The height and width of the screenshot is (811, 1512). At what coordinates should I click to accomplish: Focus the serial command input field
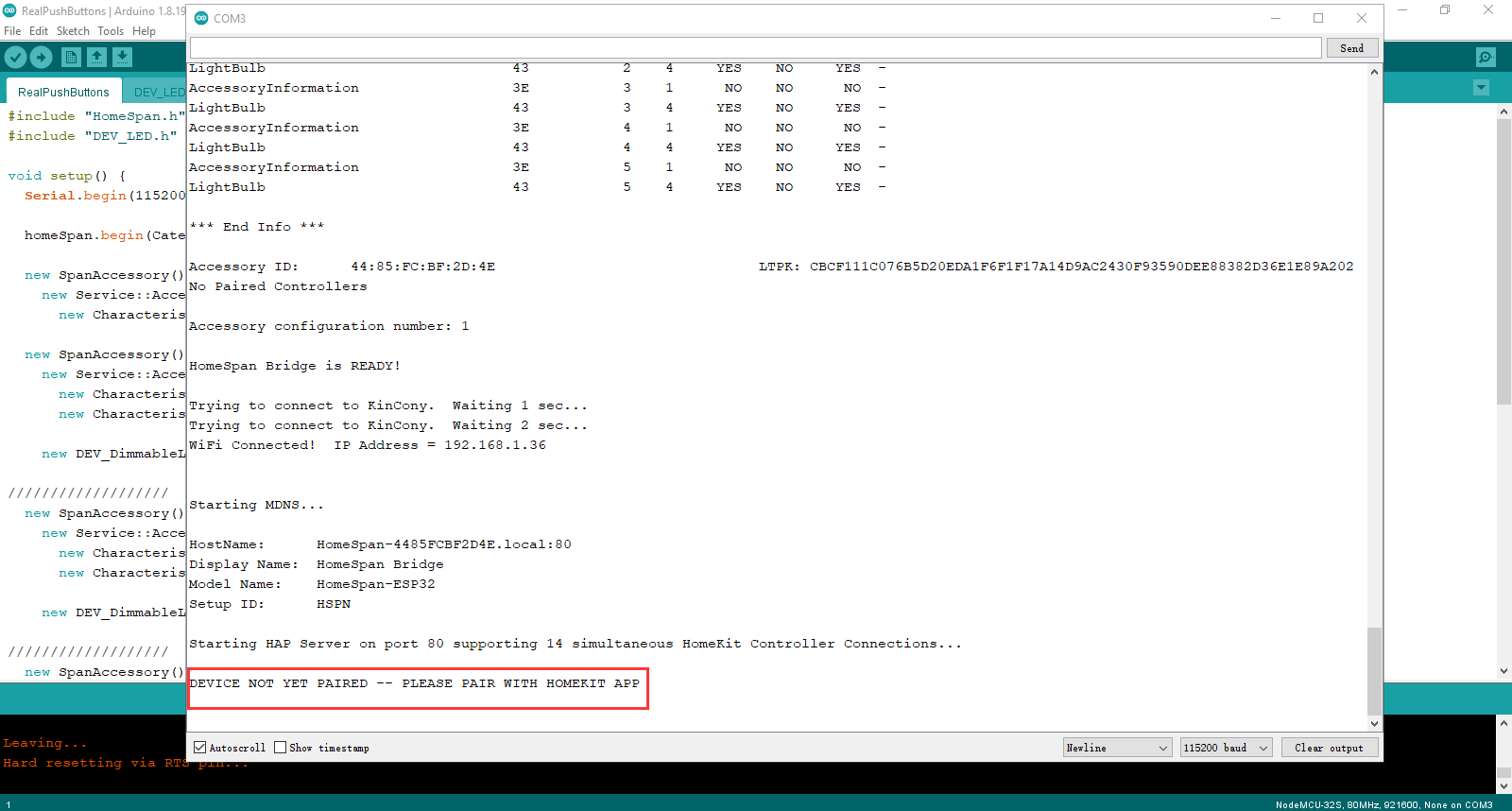point(755,48)
